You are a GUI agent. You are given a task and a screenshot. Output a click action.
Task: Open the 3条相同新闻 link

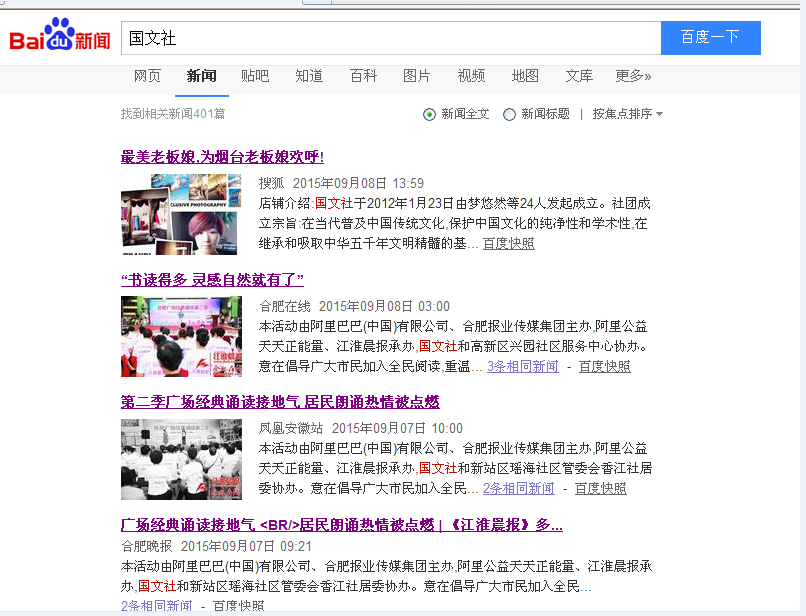522,366
